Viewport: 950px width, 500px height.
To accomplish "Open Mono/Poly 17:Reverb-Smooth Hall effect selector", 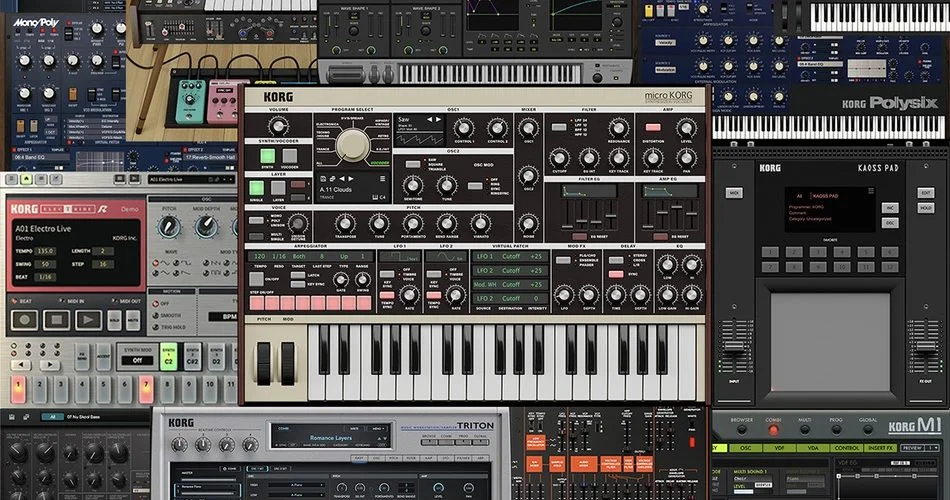I will pos(210,157).
